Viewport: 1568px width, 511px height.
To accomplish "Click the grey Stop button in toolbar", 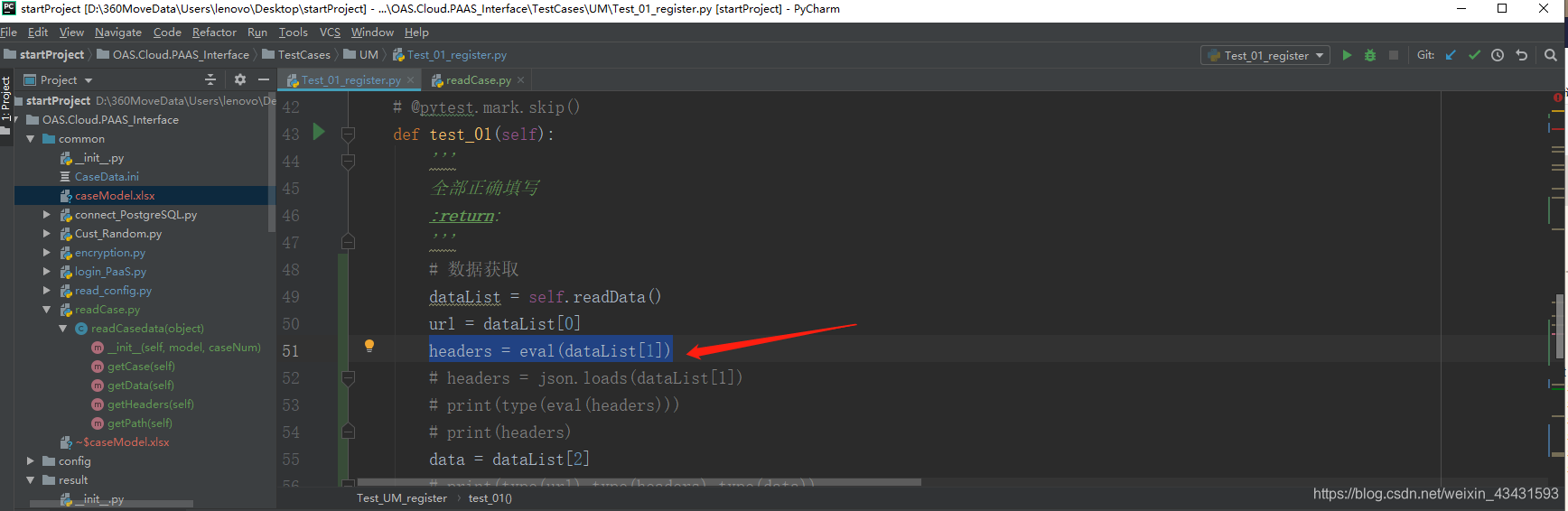I will tap(1394, 55).
